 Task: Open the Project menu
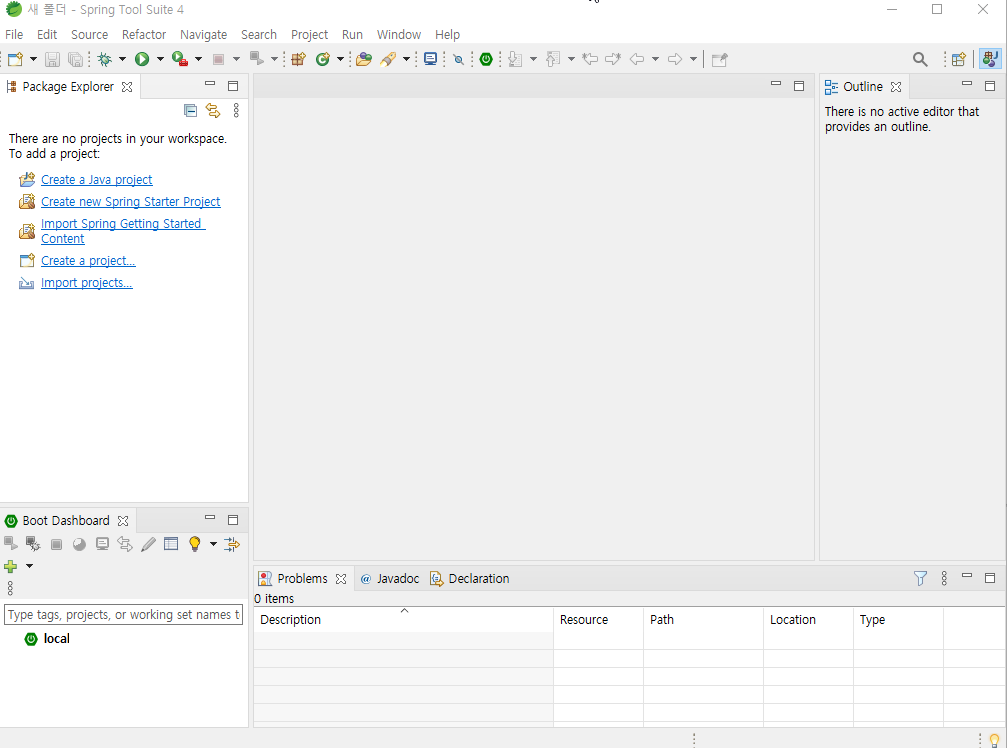click(309, 35)
